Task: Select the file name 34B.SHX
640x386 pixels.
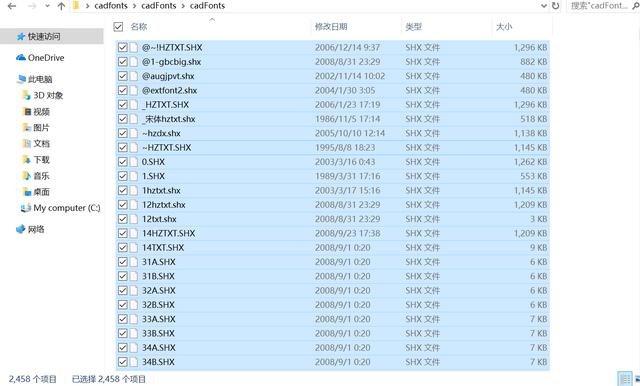Action: 158,362
